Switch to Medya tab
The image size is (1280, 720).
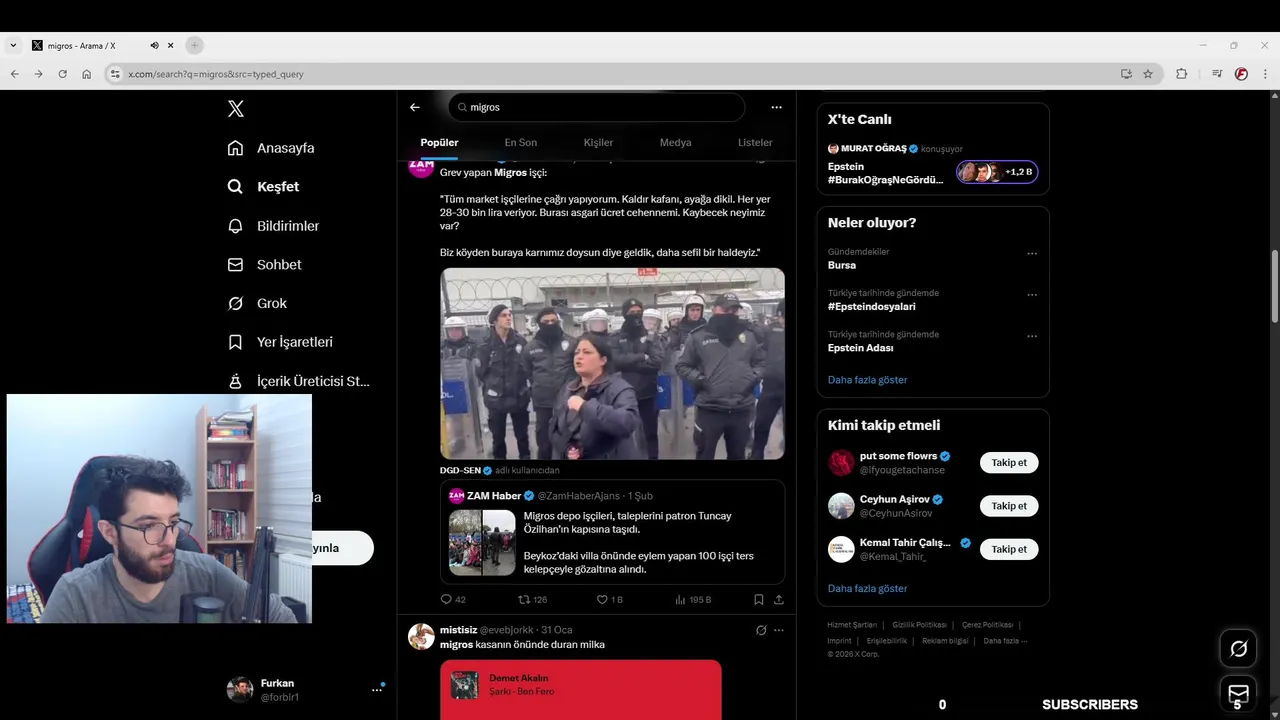pos(675,143)
